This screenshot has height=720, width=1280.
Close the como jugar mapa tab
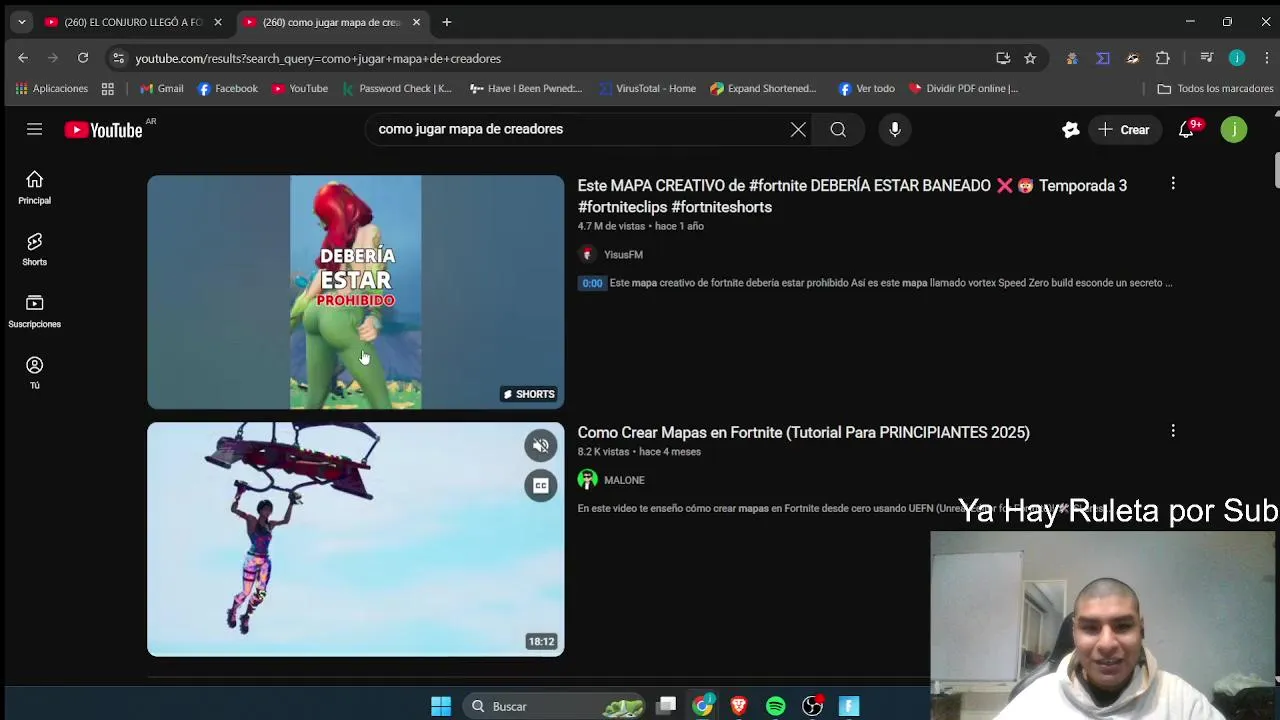point(416,22)
